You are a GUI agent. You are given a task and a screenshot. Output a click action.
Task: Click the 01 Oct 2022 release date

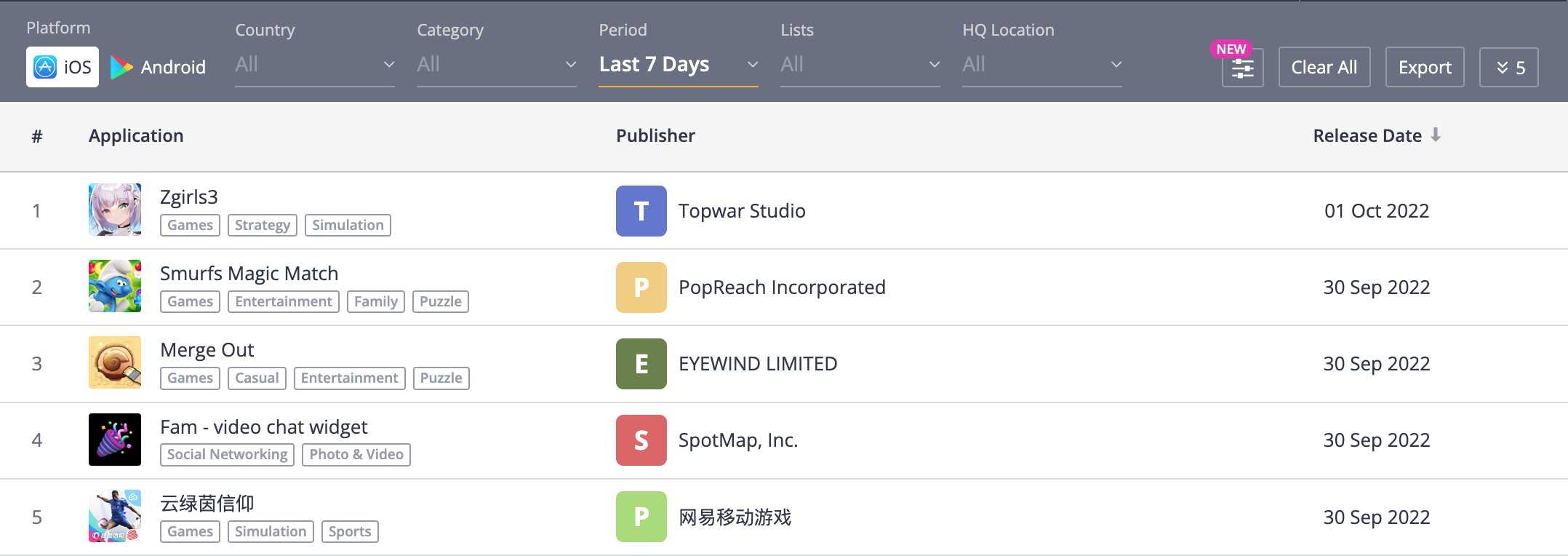[x=1377, y=211]
